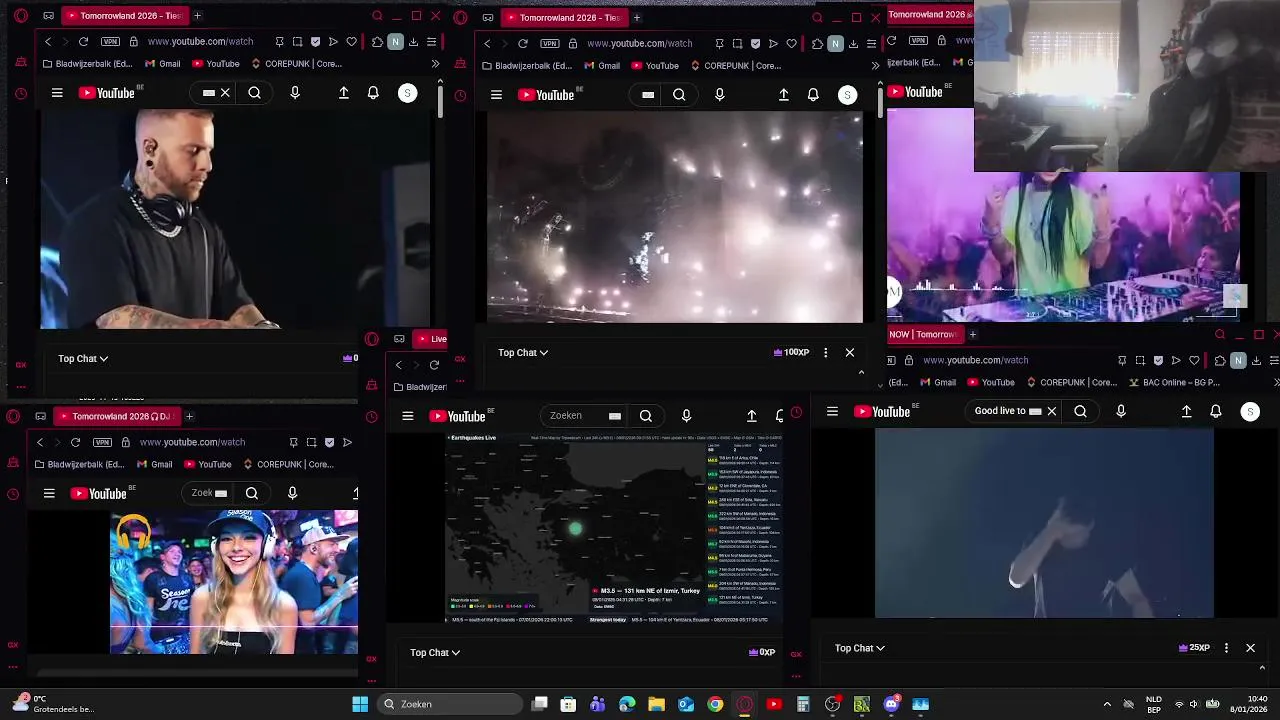
Task: Click the 25XP badge in the chat header
Action: [x=1194, y=648]
